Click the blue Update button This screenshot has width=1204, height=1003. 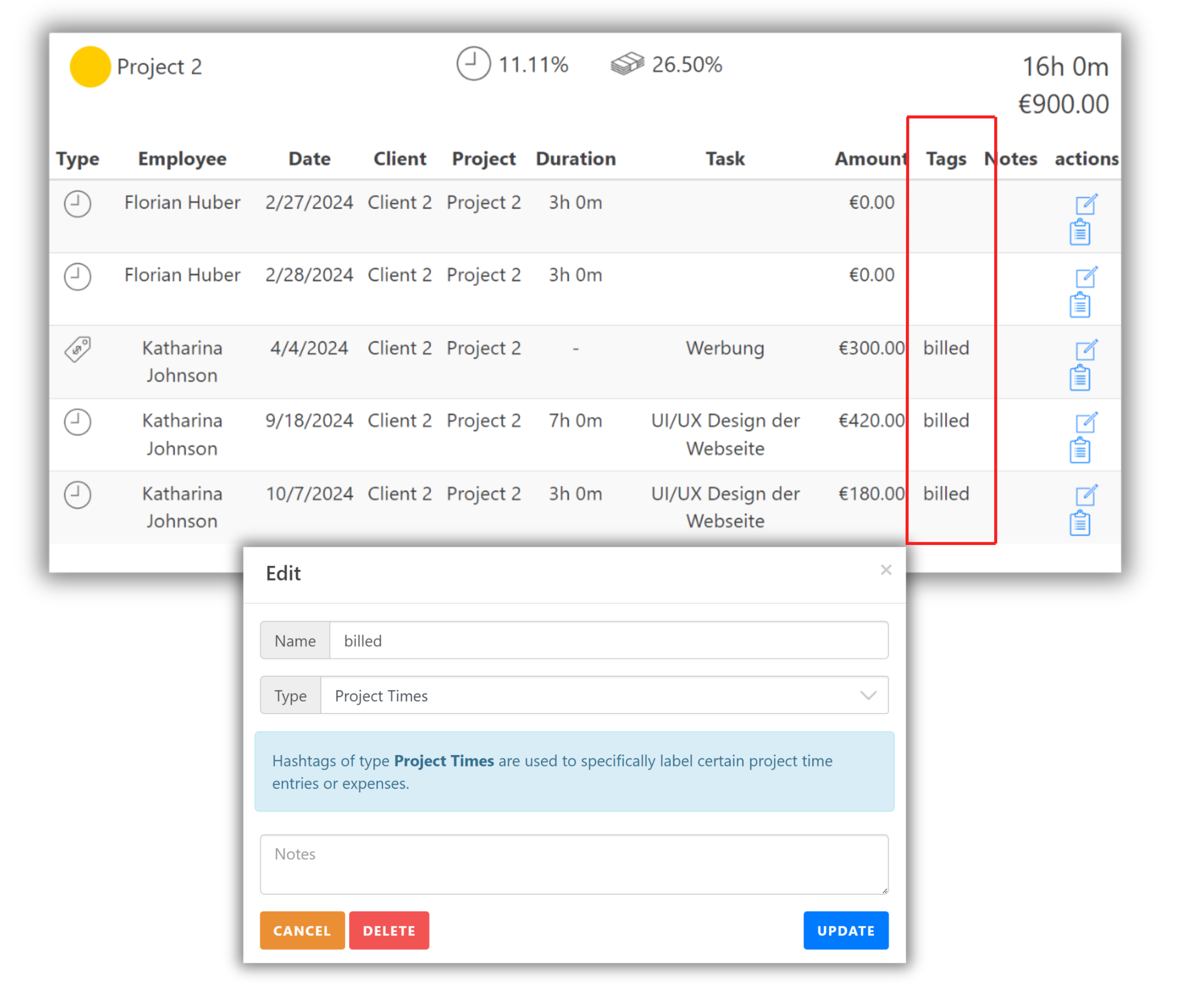tap(845, 930)
